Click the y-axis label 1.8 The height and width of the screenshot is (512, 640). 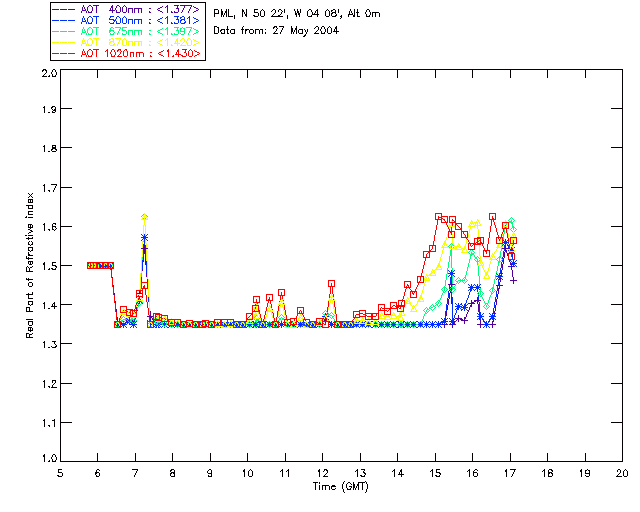tap(49, 148)
